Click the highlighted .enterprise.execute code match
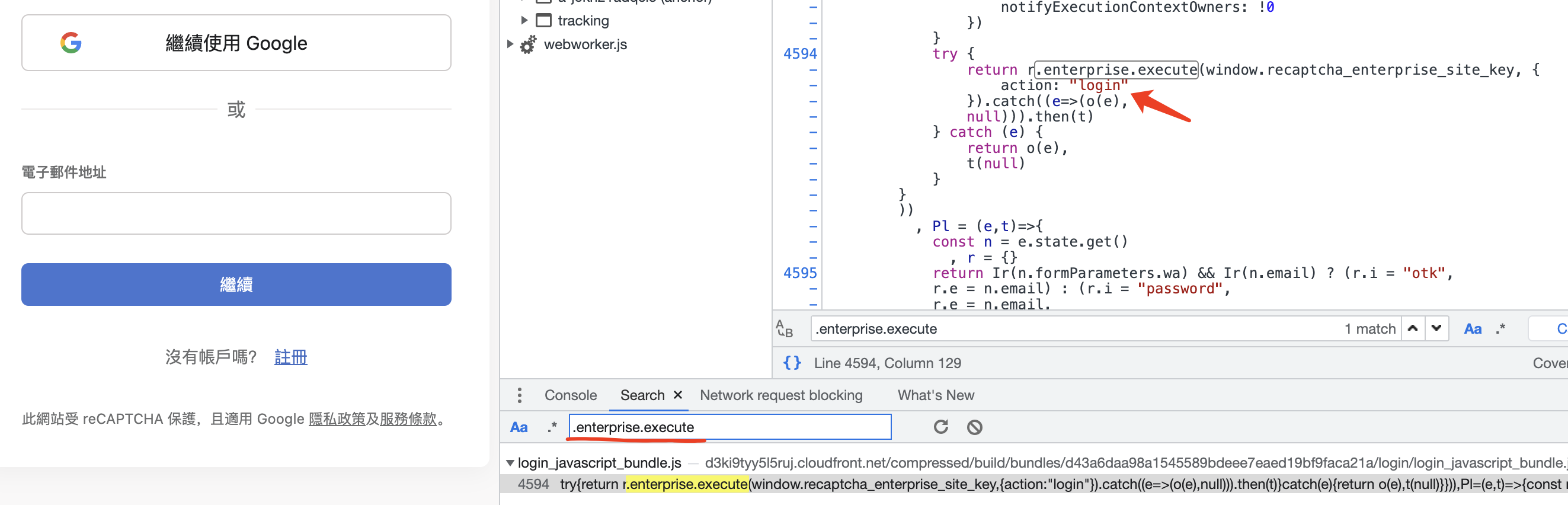This screenshot has width=1568, height=505. click(x=1117, y=69)
